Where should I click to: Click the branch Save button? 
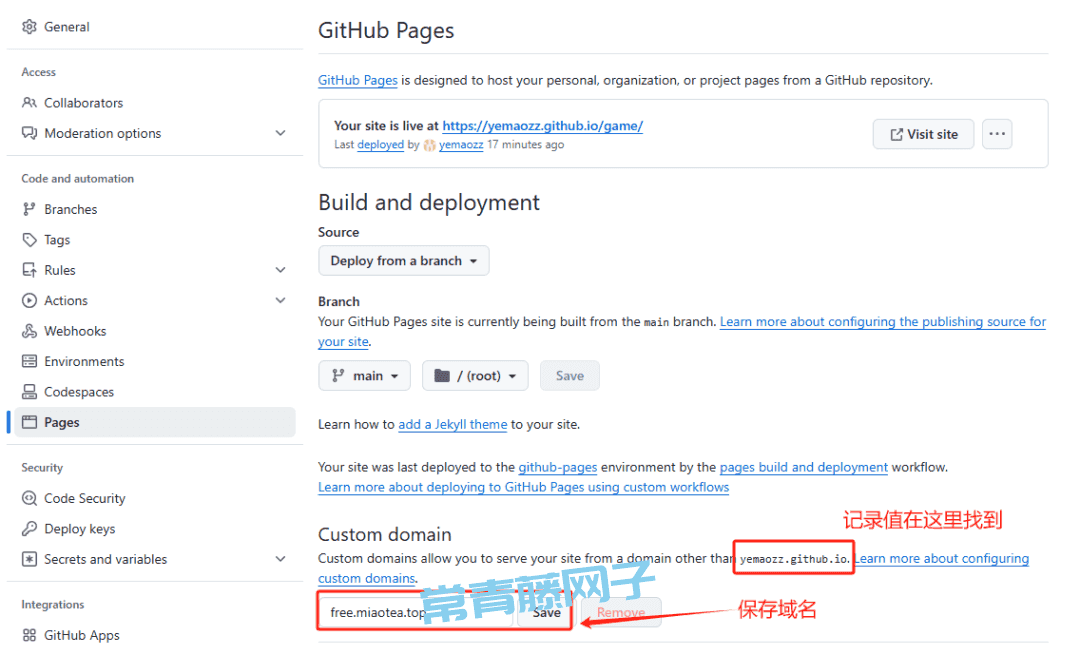pyautogui.click(x=570, y=375)
